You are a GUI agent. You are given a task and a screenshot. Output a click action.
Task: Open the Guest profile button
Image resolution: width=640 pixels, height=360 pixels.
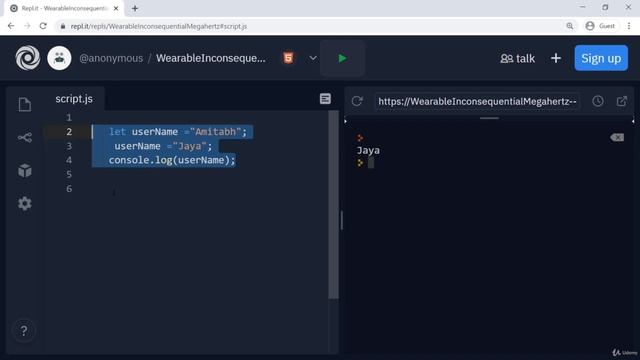point(600,26)
